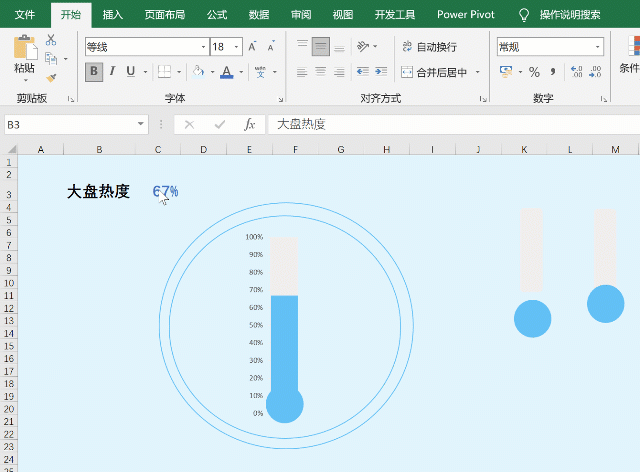This screenshot has width=640, height=472.
Task: Click insert function fx icon
Action: coord(249,124)
